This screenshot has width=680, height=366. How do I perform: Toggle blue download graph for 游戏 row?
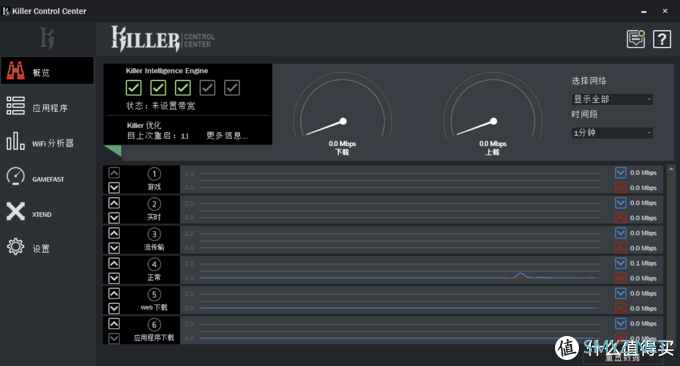click(621, 173)
